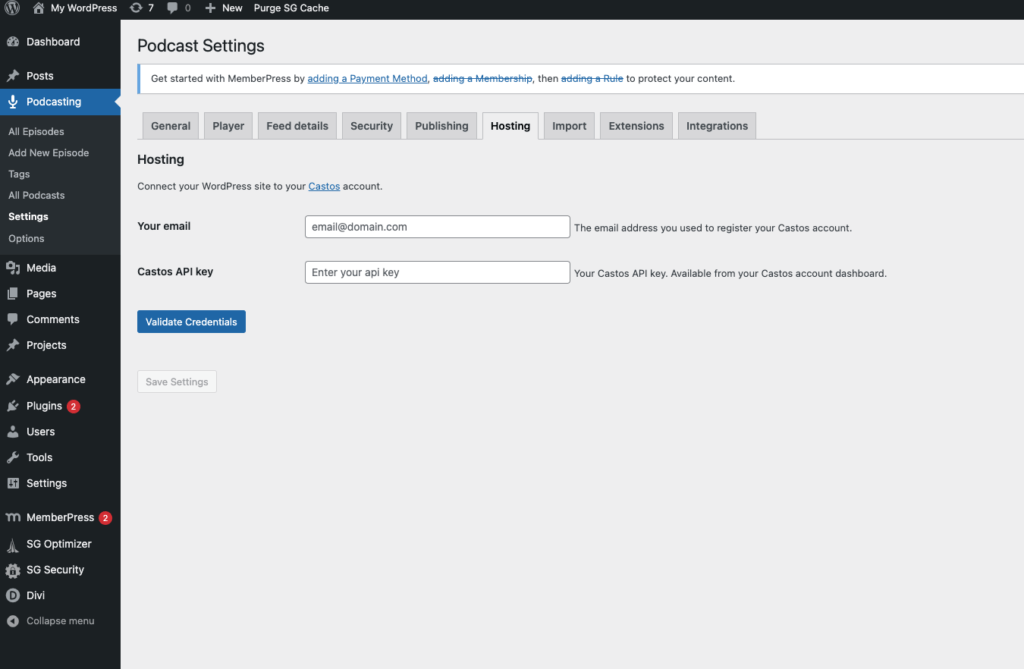Click the Plugins plug icon
This screenshot has height=669, width=1024.
click(x=13, y=406)
